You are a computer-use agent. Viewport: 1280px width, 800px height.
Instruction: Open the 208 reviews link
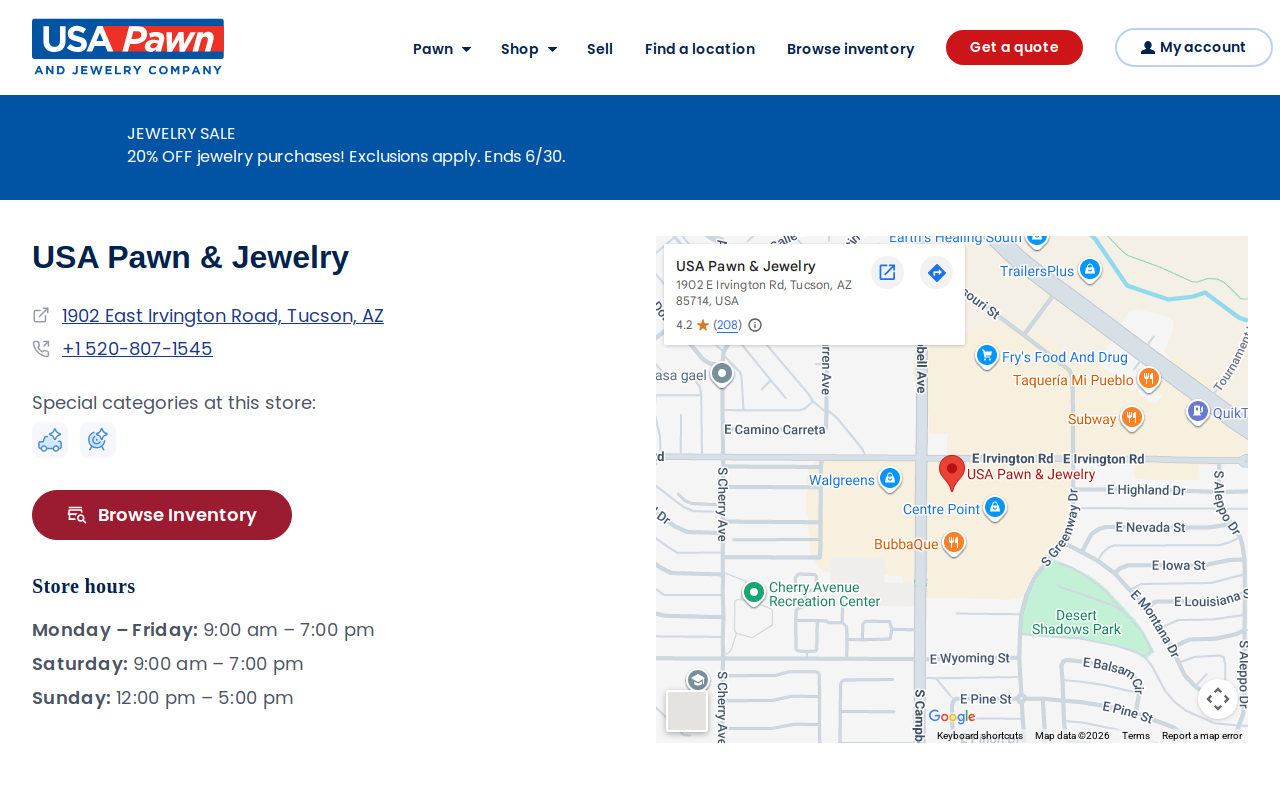(727, 325)
